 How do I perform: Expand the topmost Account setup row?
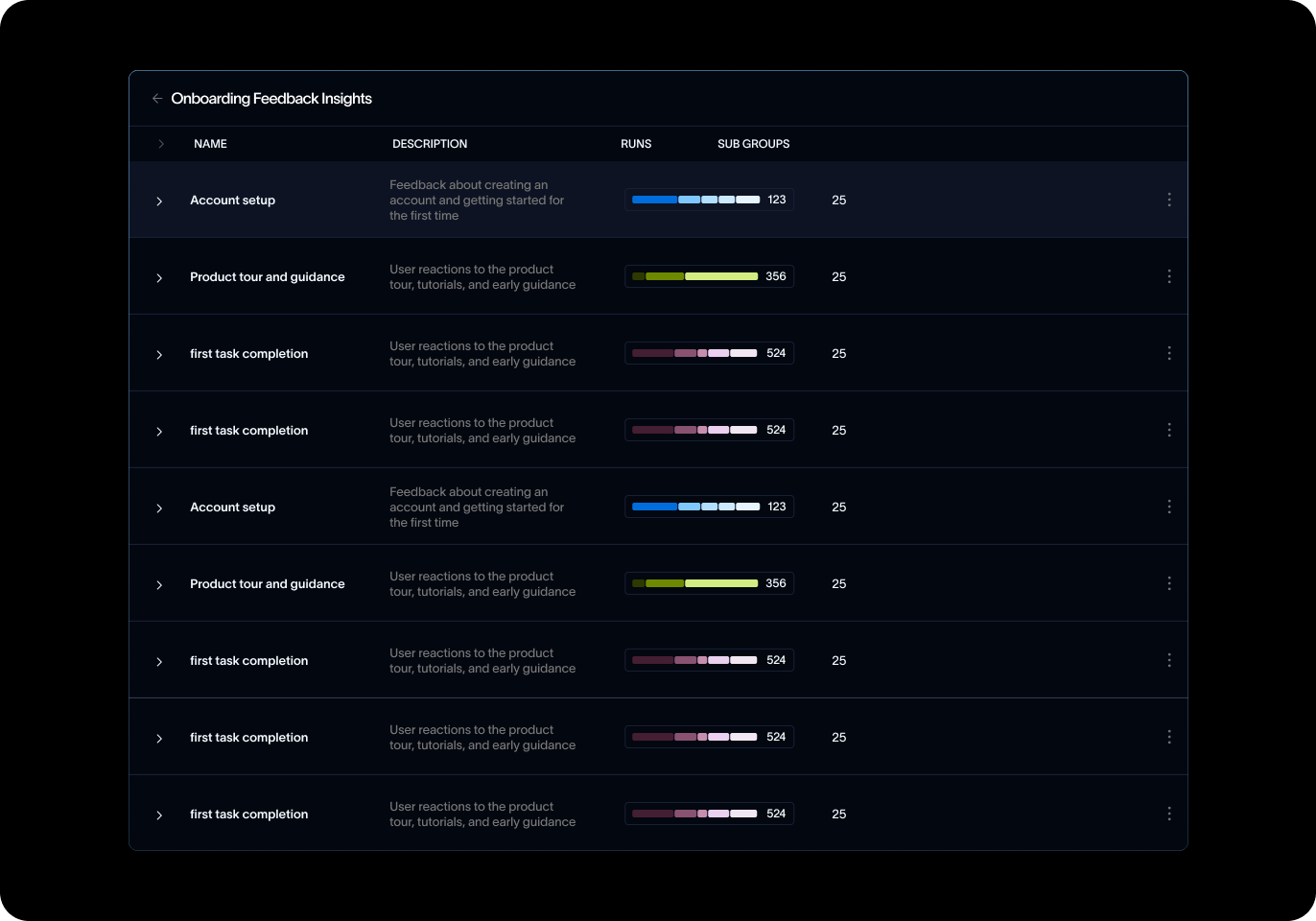(x=159, y=201)
